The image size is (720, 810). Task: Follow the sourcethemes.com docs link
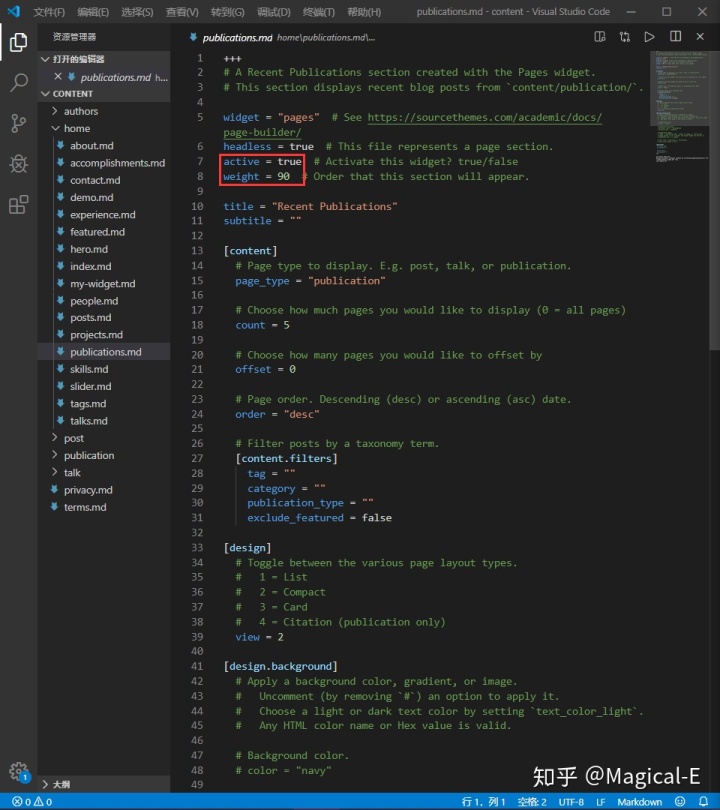pyautogui.click(x=484, y=117)
